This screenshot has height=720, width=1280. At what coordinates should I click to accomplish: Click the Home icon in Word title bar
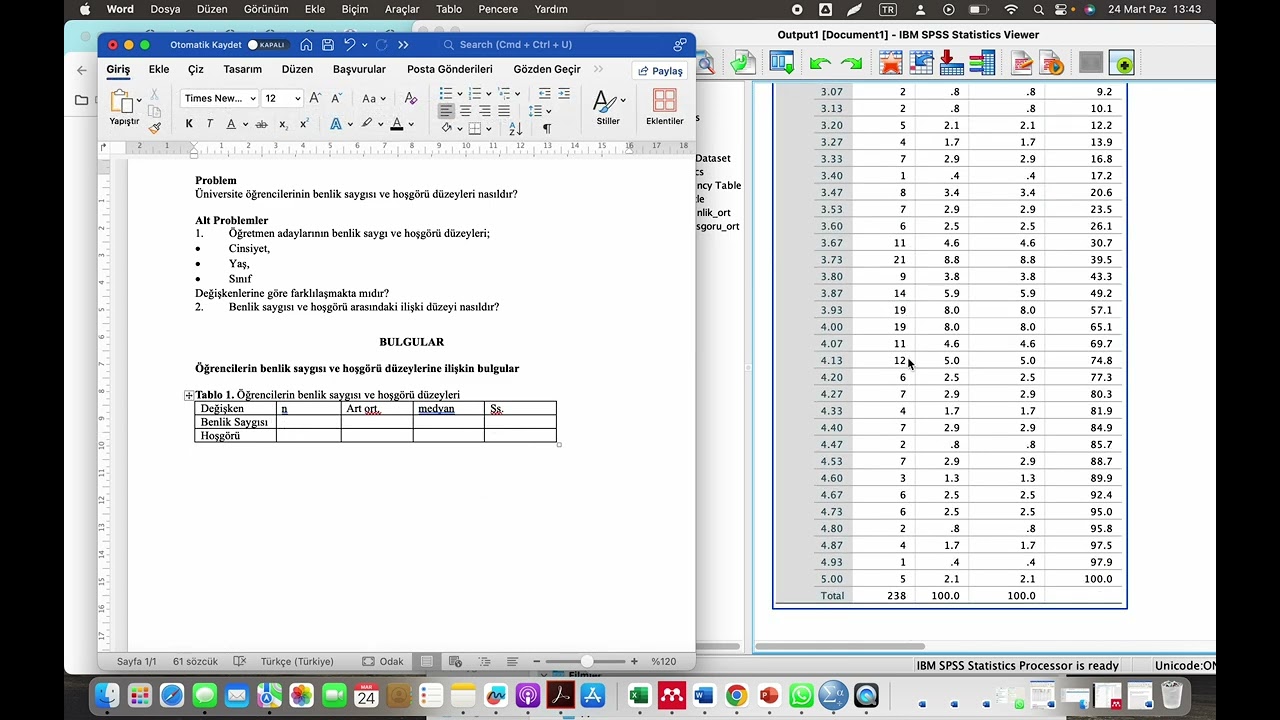(x=306, y=45)
